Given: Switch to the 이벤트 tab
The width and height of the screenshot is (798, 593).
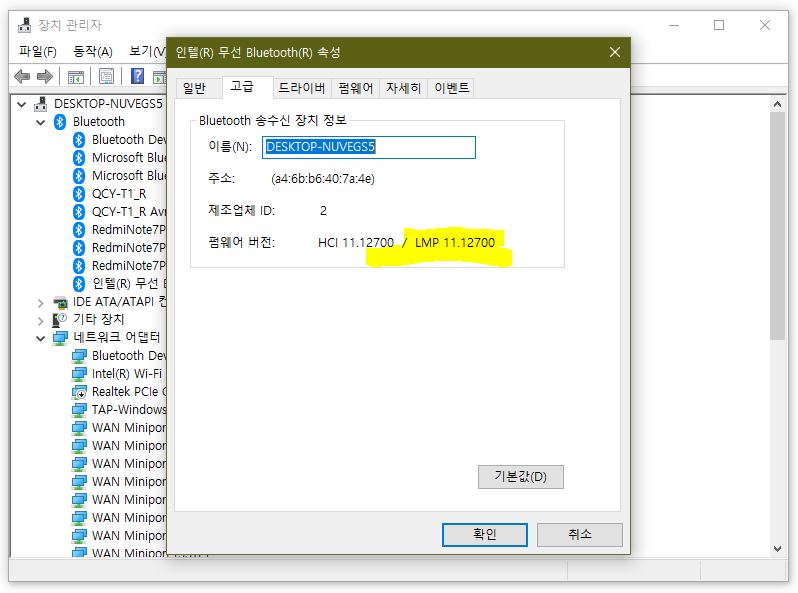Looking at the screenshot, I should pyautogui.click(x=451, y=89).
